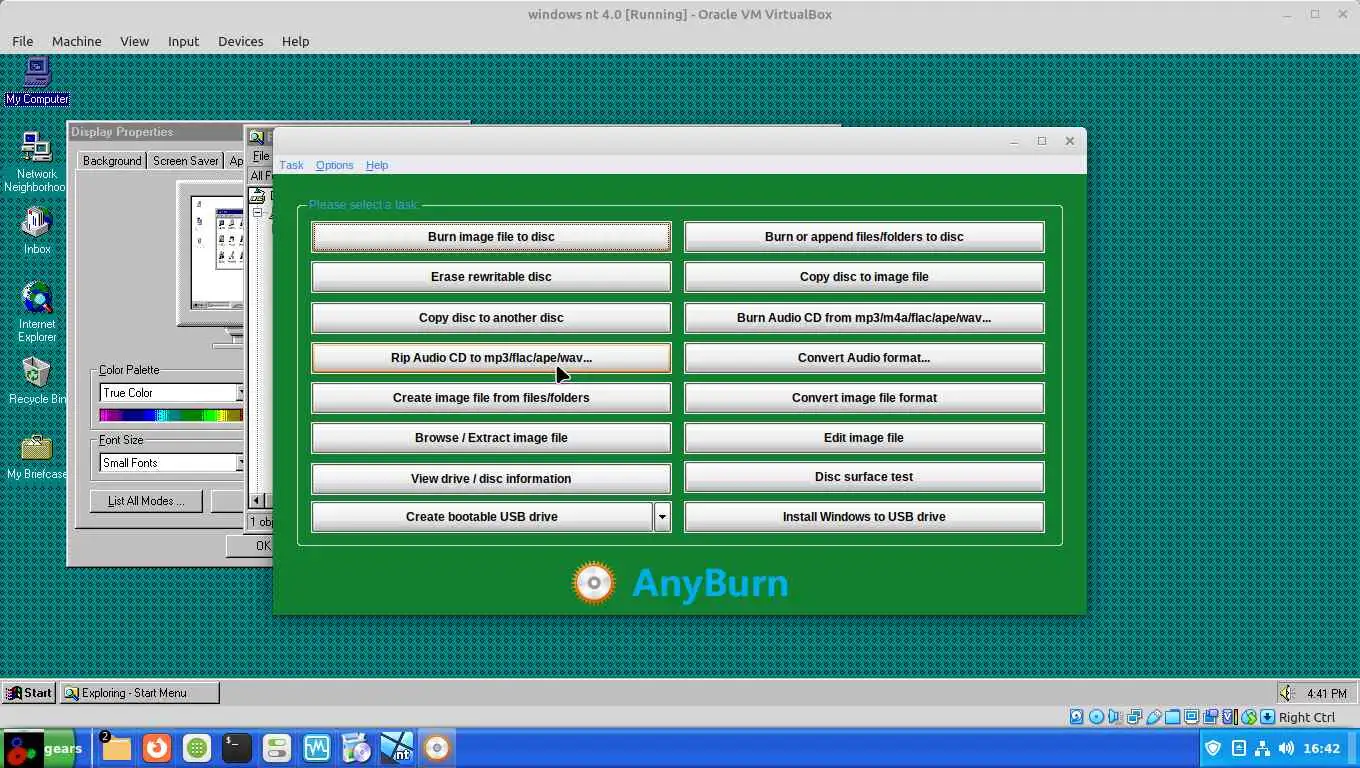This screenshot has width=1360, height=768.
Task: Click the Windows NT Start button
Action: click(x=28, y=693)
